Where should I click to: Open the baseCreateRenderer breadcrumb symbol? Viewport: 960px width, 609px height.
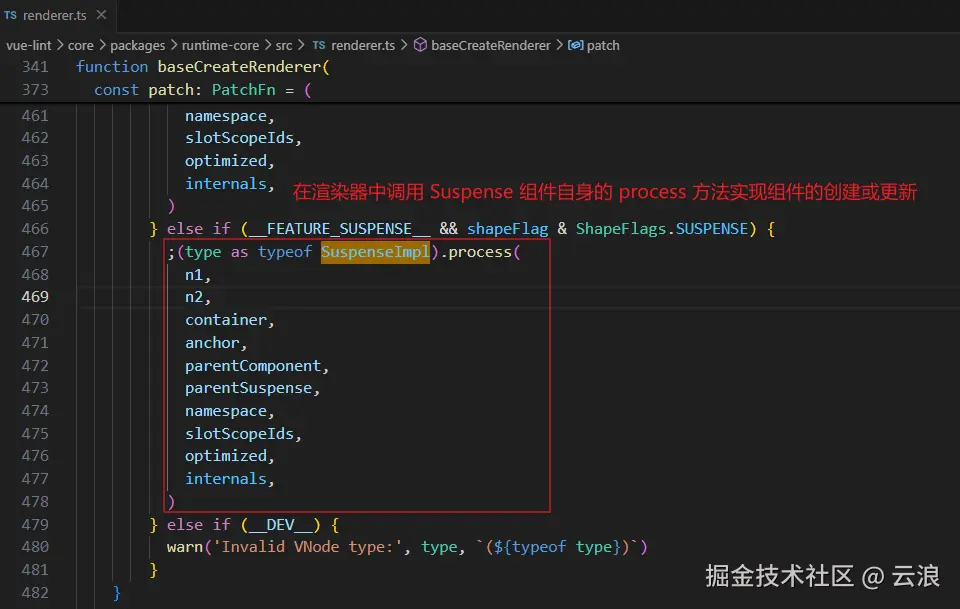[491, 45]
